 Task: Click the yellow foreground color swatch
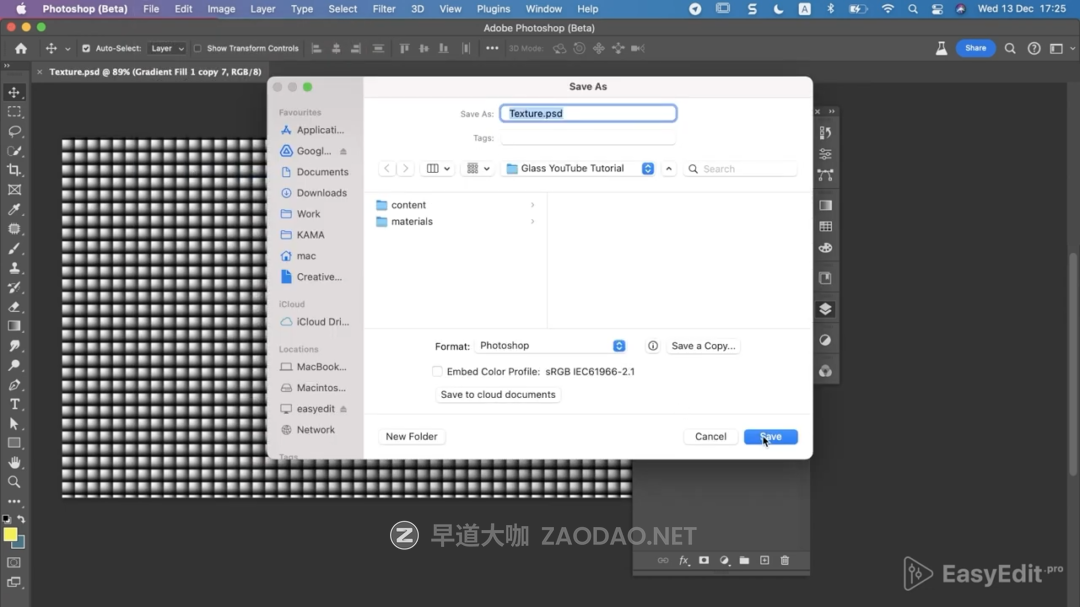(x=10, y=535)
